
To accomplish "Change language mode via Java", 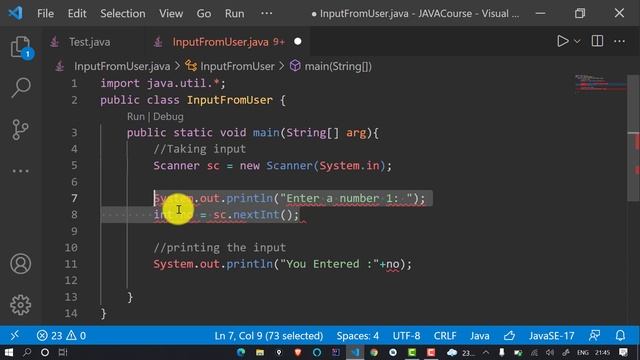I will click(x=480, y=336).
